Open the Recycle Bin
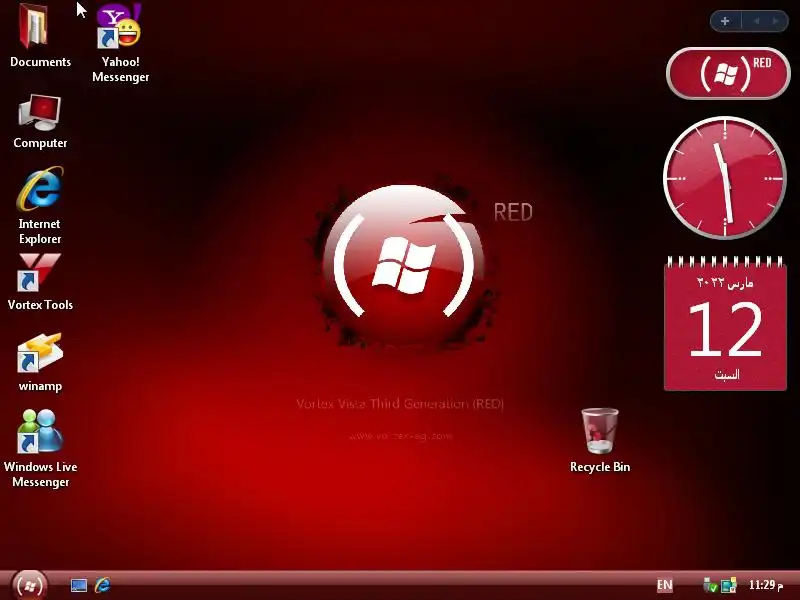 point(600,440)
